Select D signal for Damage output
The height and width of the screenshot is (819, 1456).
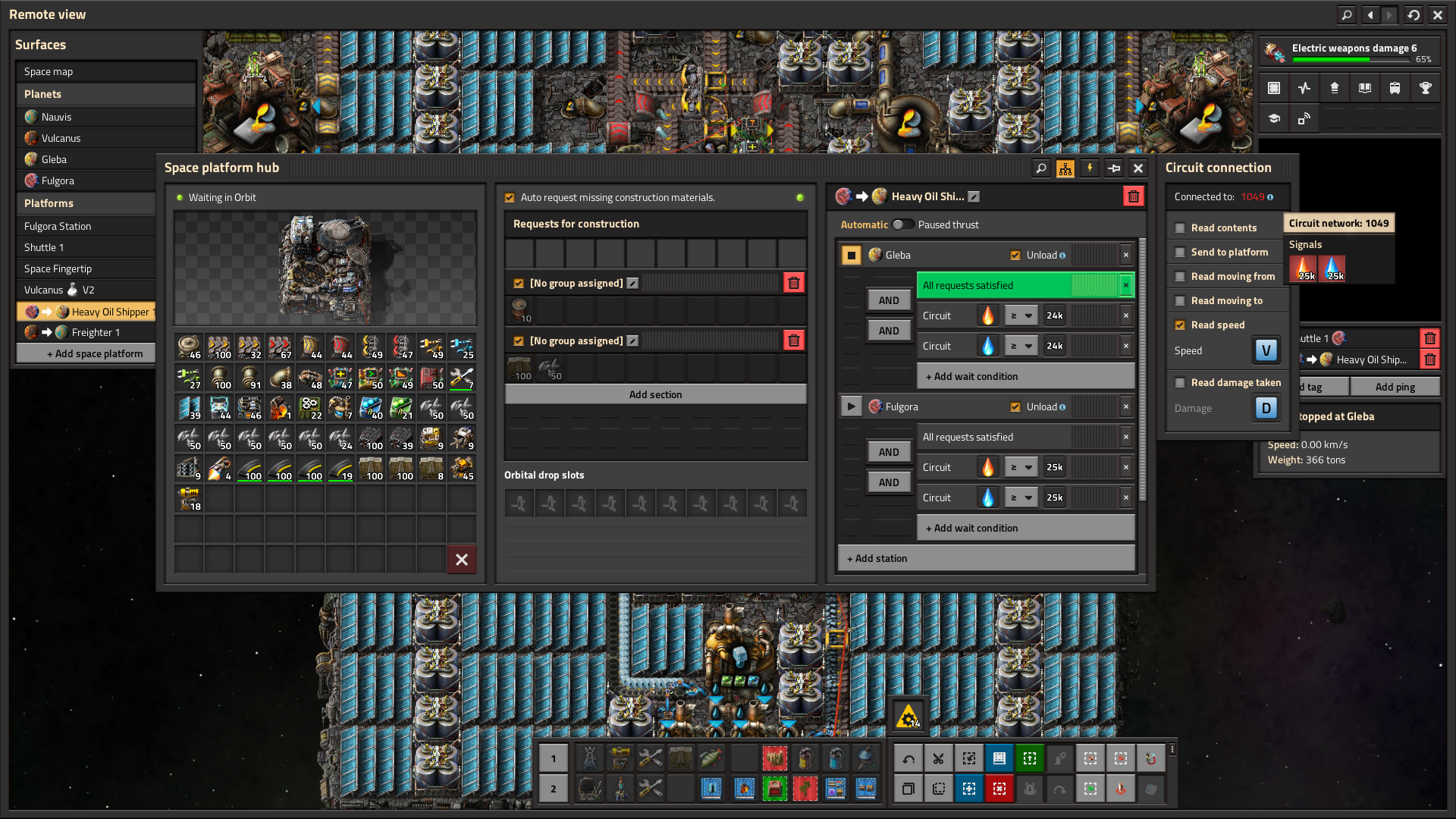click(1266, 408)
